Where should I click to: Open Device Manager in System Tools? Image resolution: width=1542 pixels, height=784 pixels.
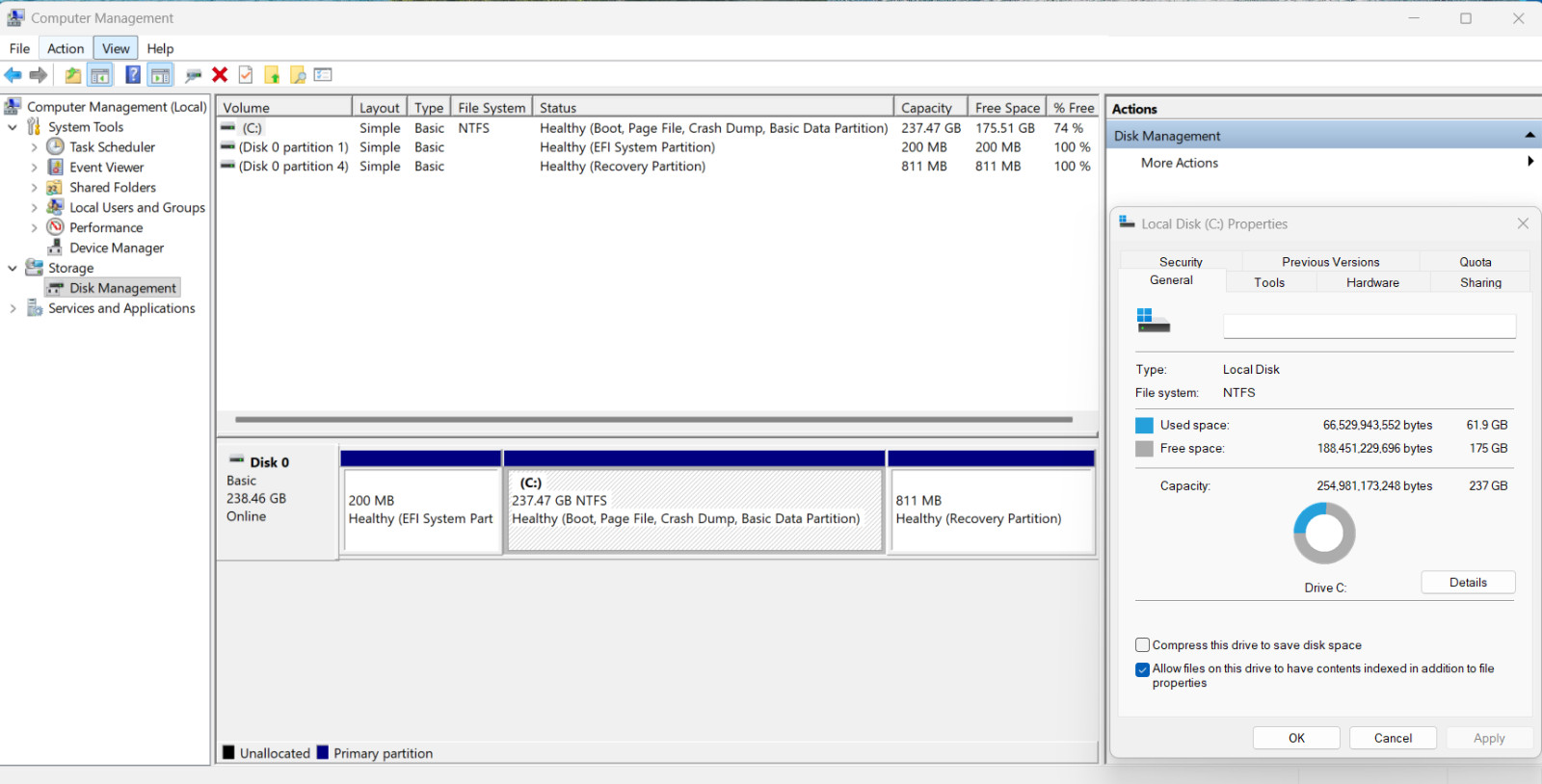[117, 248]
